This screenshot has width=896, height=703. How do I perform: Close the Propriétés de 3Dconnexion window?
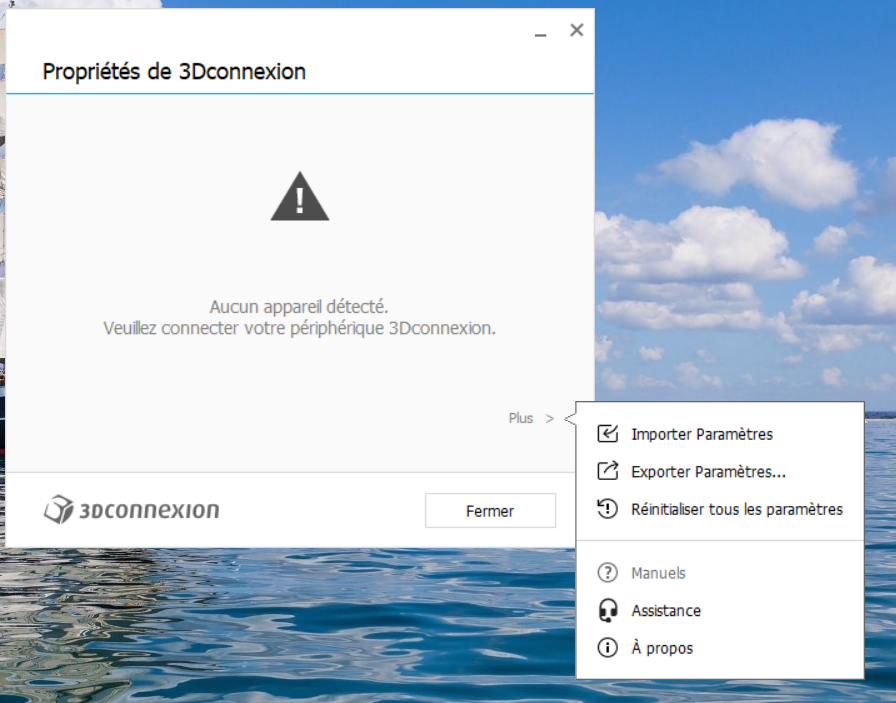pos(577,30)
